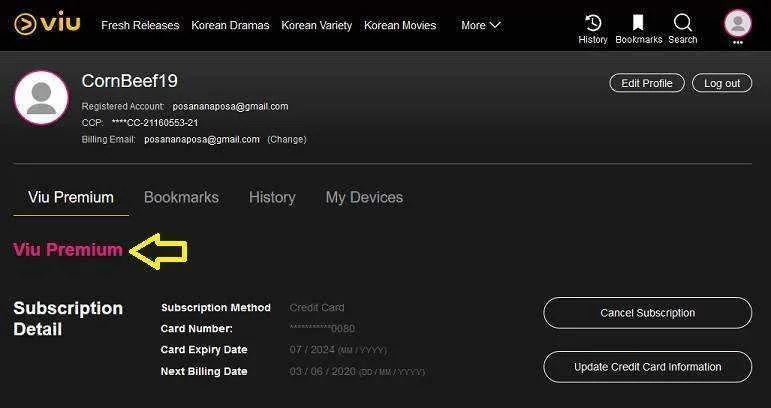The width and height of the screenshot is (771, 408).
Task: Browse Korean Dramas
Action: click(x=230, y=25)
